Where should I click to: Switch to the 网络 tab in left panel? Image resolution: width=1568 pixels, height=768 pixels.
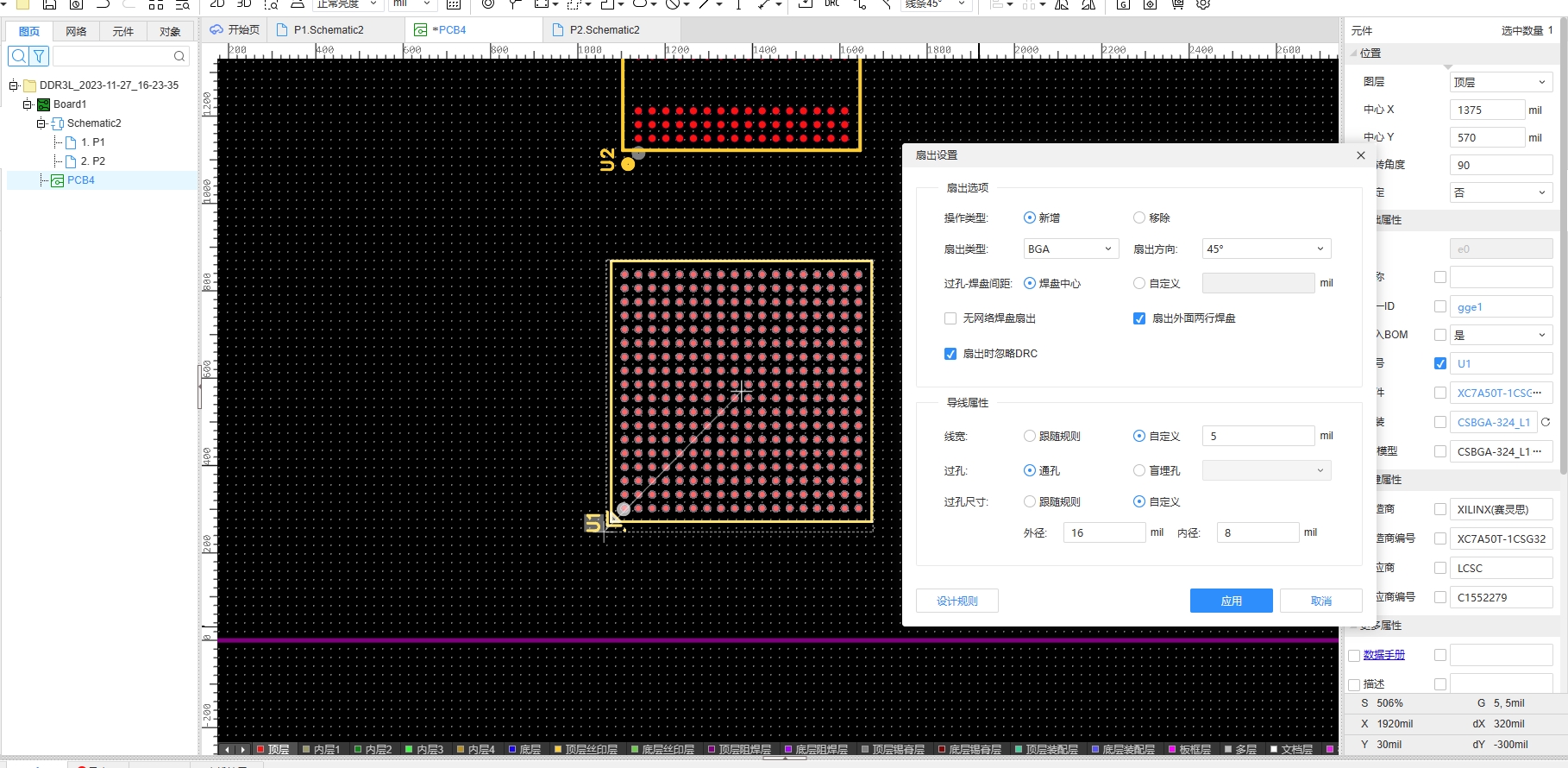76,31
